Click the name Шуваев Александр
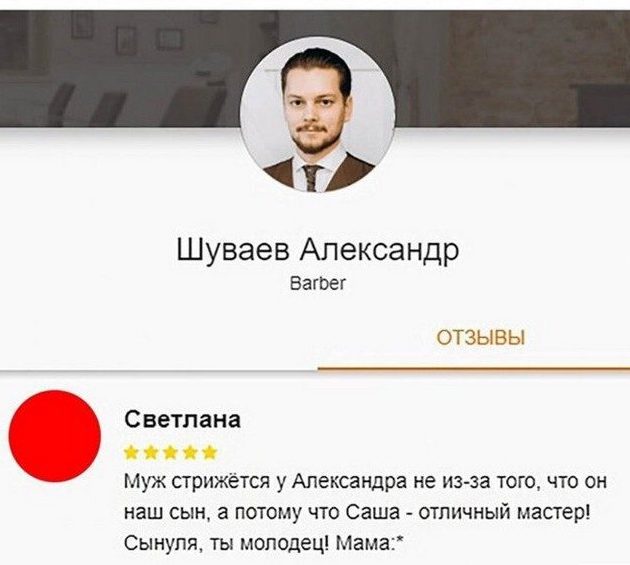The height and width of the screenshot is (565, 630). [x=317, y=250]
